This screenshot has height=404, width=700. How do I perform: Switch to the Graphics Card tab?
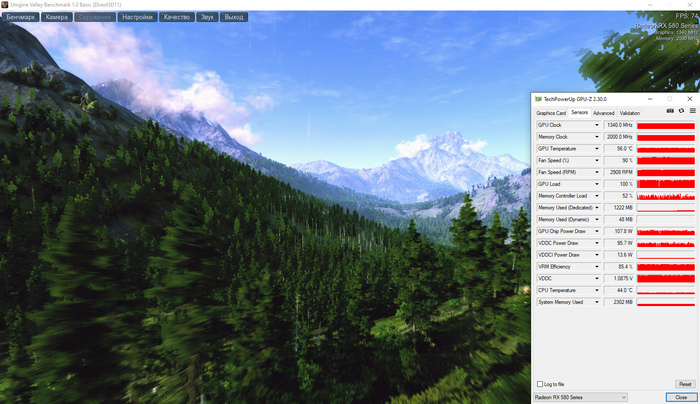(x=551, y=113)
